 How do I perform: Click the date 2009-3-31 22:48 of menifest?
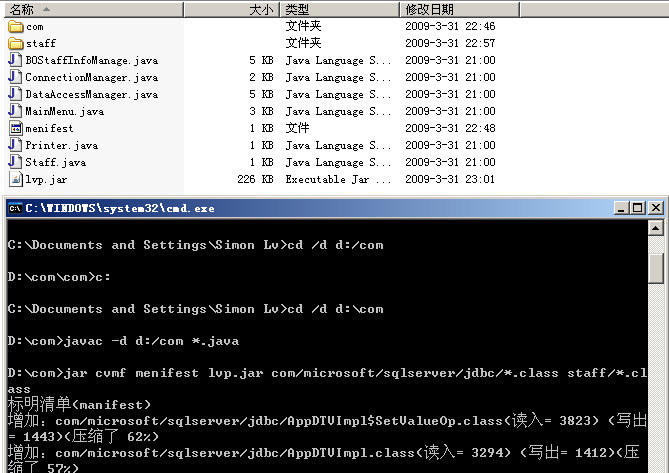(450, 128)
